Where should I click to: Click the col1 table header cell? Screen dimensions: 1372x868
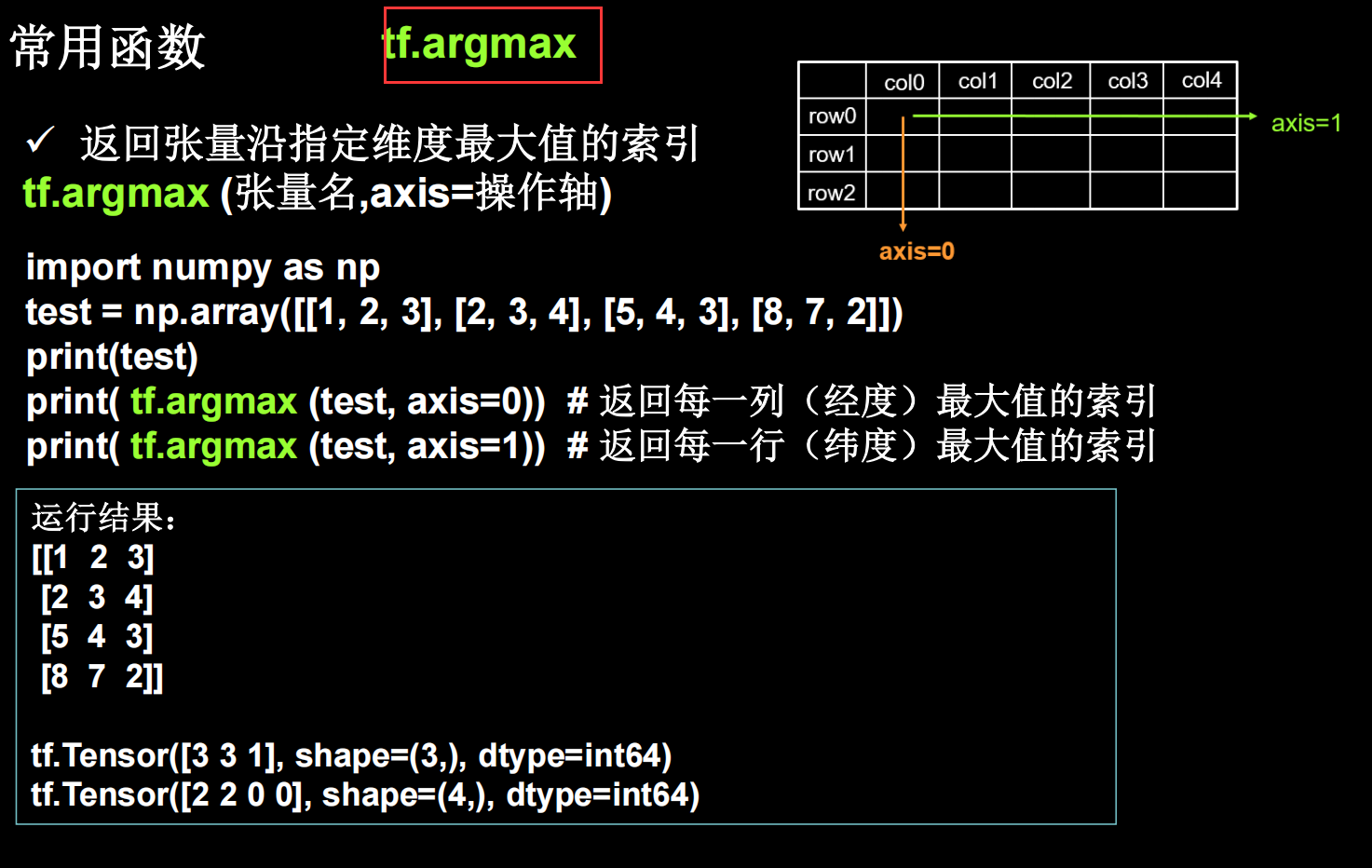(x=976, y=81)
